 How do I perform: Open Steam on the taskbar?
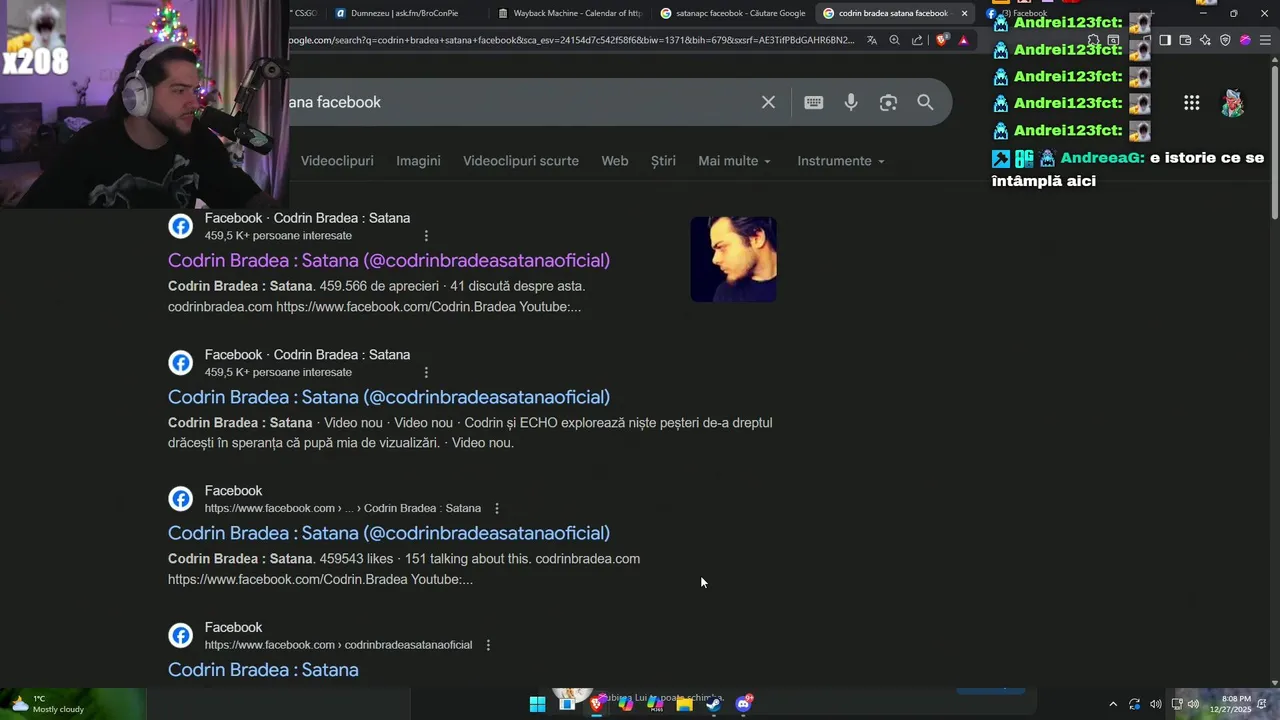coord(713,704)
